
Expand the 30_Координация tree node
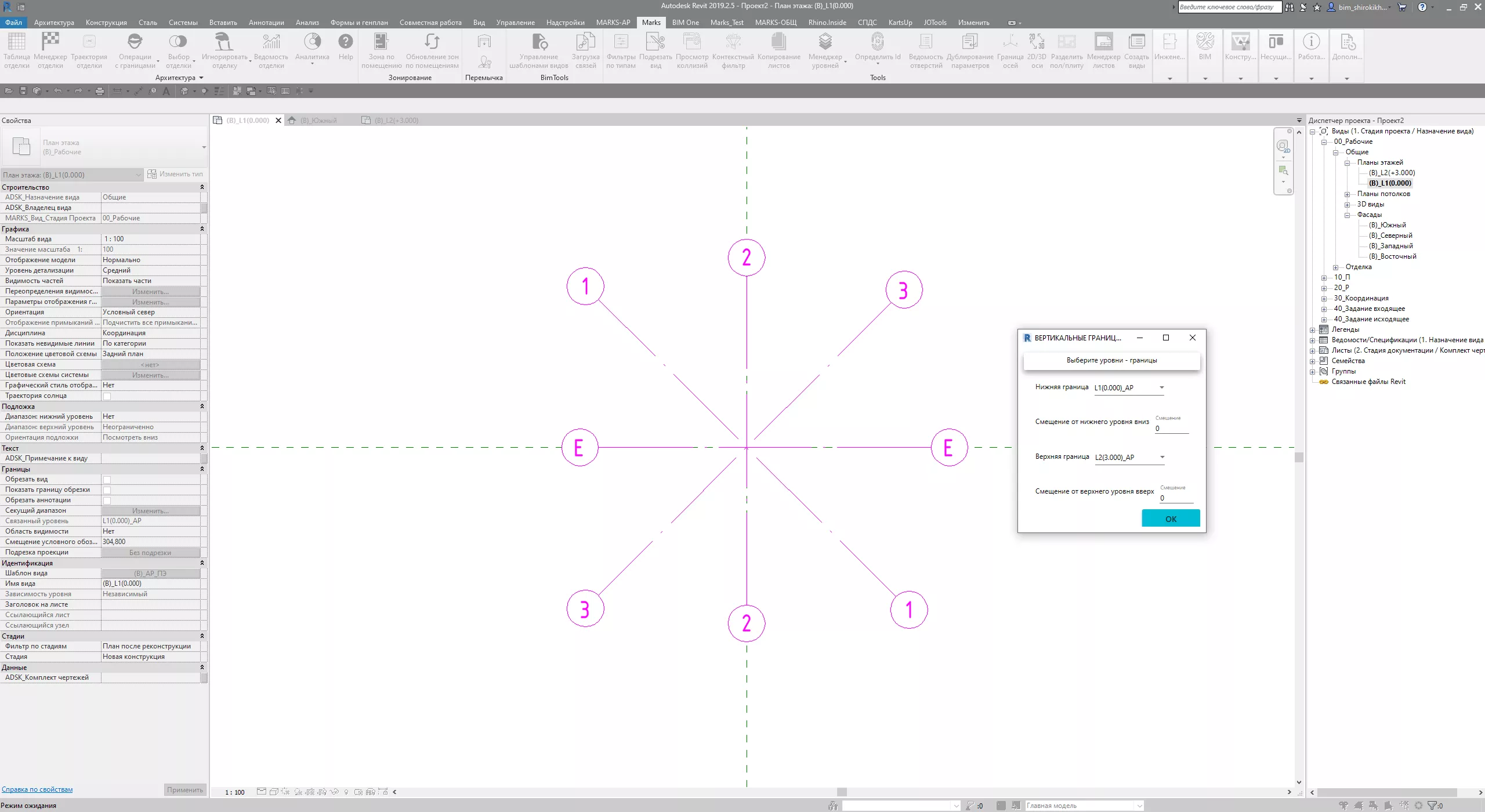[1324, 299]
